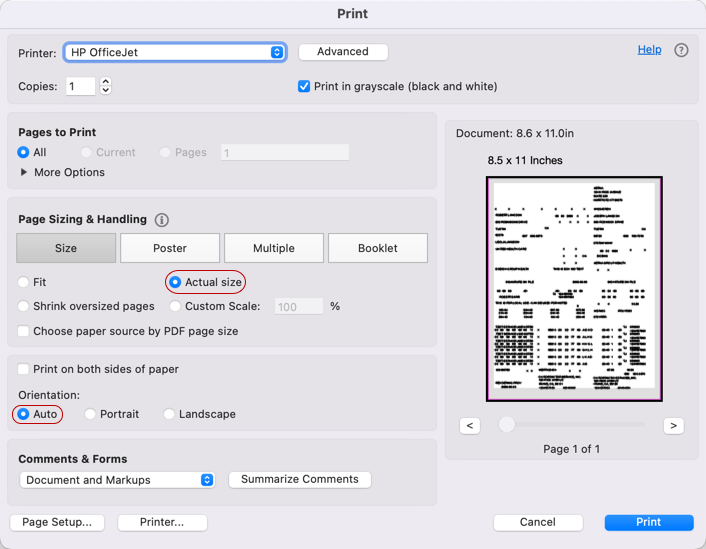The image size is (706, 549).
Task: Select Auto orientation
Action: (x=23, y=414)
